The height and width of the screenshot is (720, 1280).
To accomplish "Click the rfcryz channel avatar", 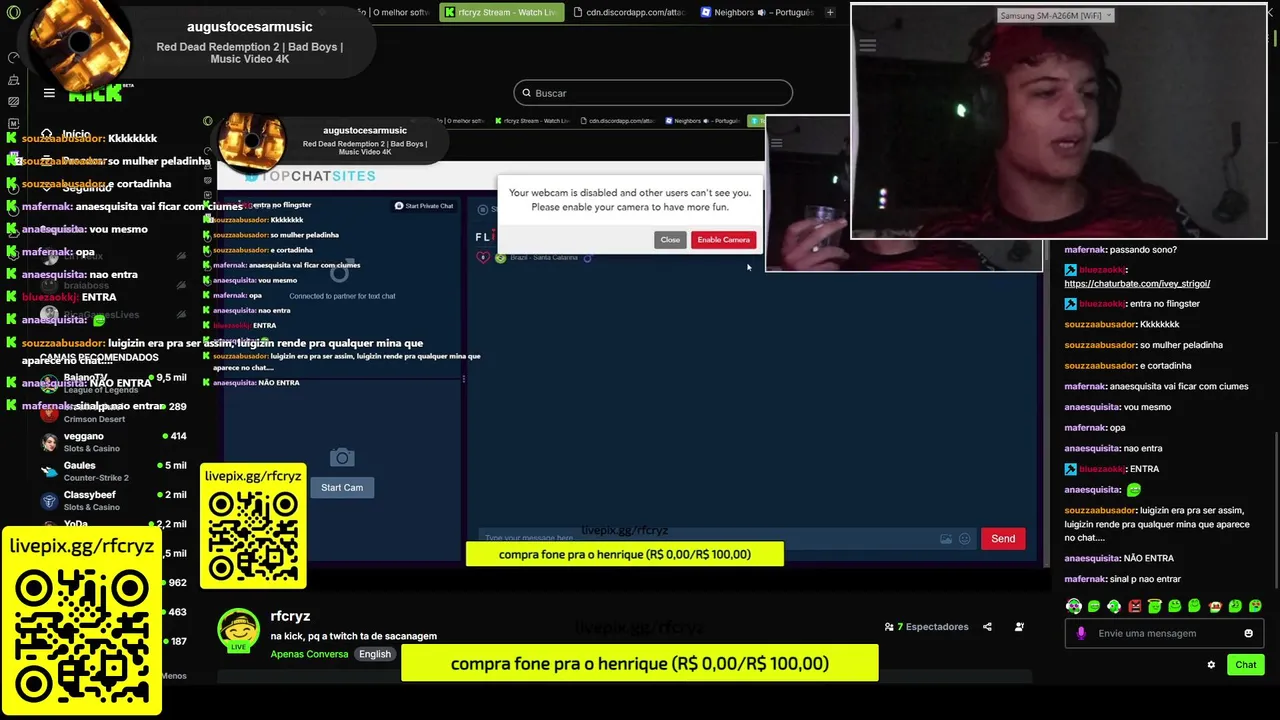I will pos(239,631).
